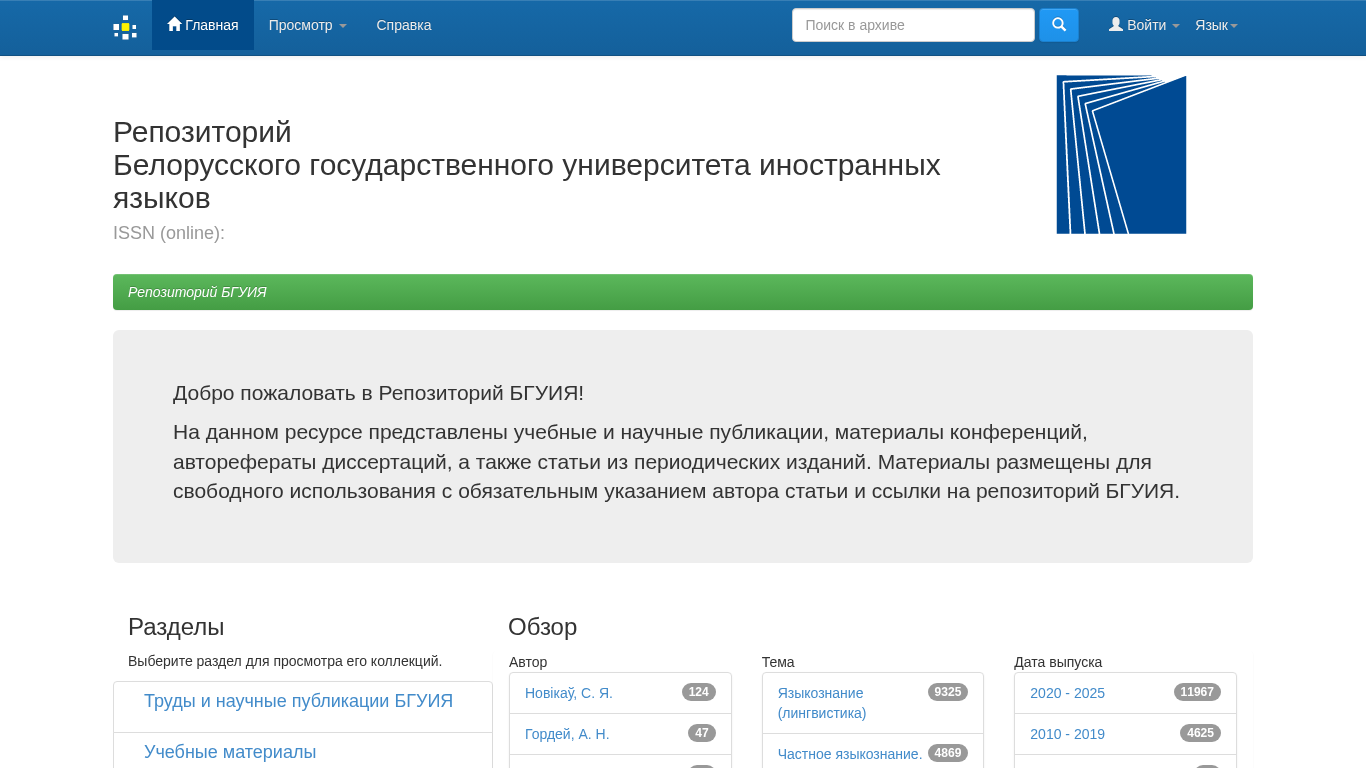This screenshot has width=1366, height=768.
Task: Filter by subject Частное языкознание
Action: click(x=850, y=754)
